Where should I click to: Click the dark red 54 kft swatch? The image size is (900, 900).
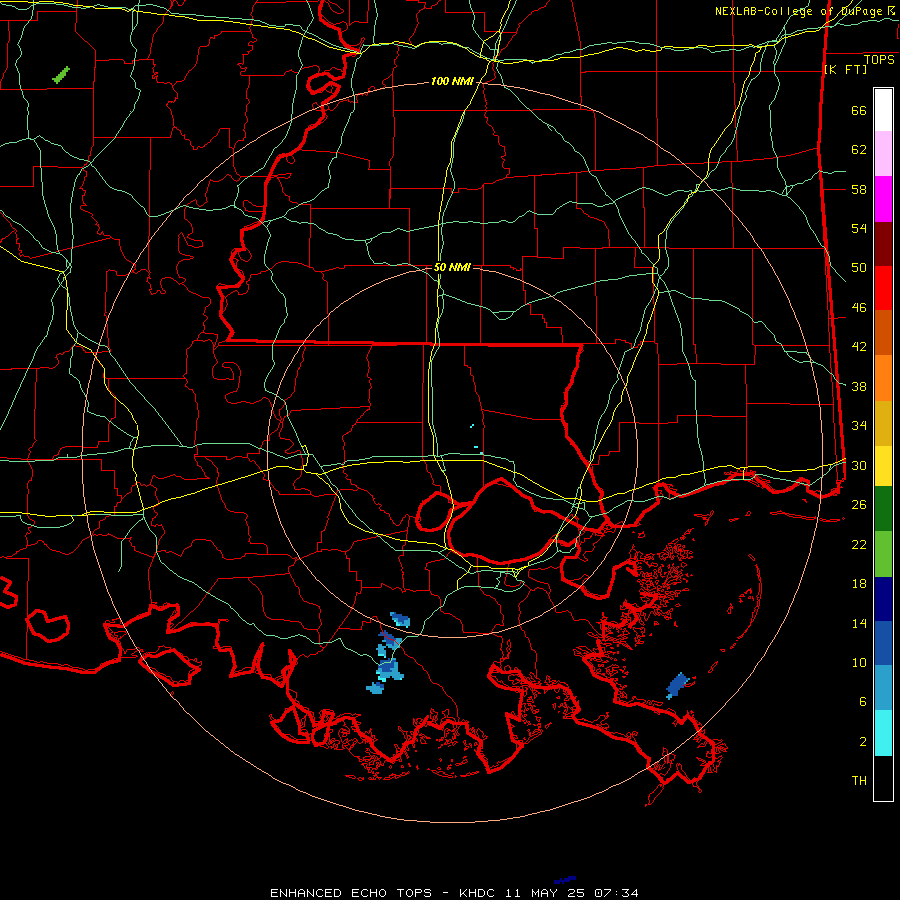coord(883,244)
